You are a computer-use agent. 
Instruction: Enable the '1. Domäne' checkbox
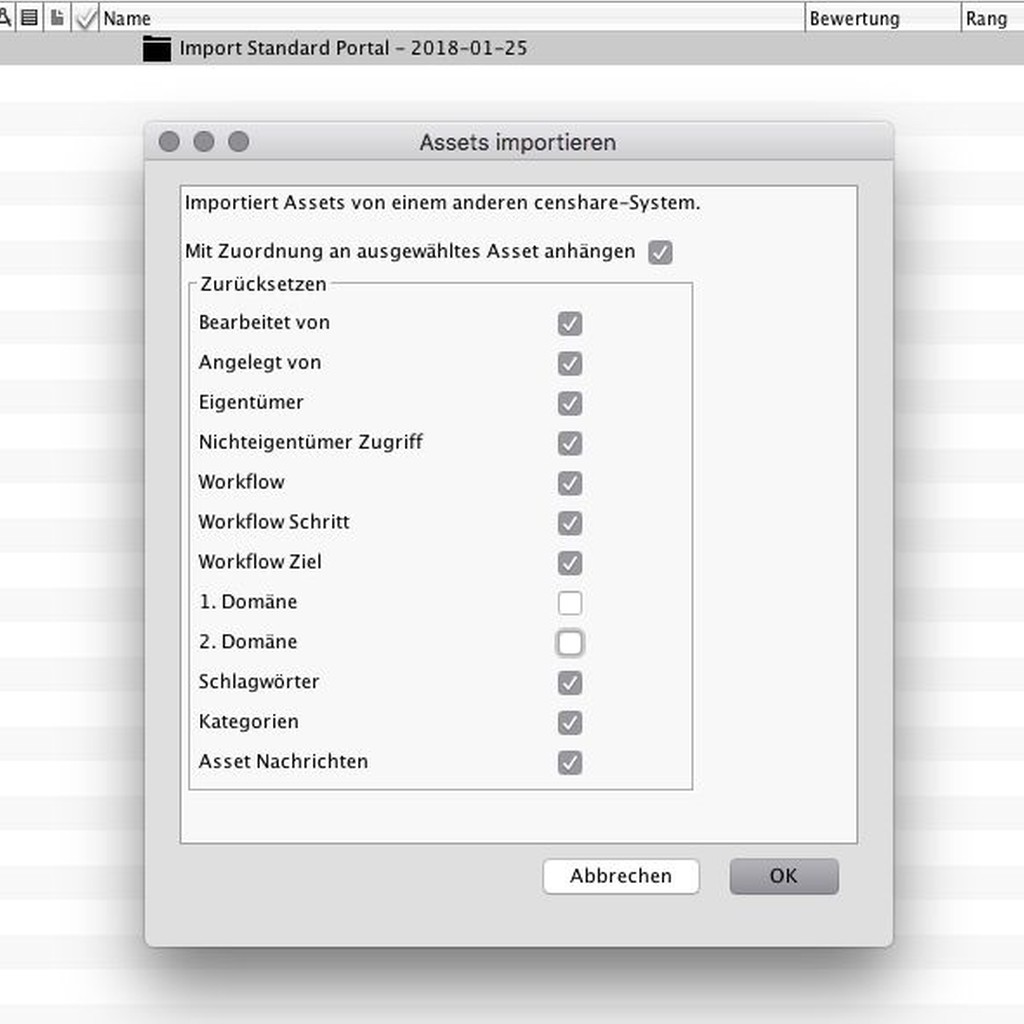click(570, 603)
